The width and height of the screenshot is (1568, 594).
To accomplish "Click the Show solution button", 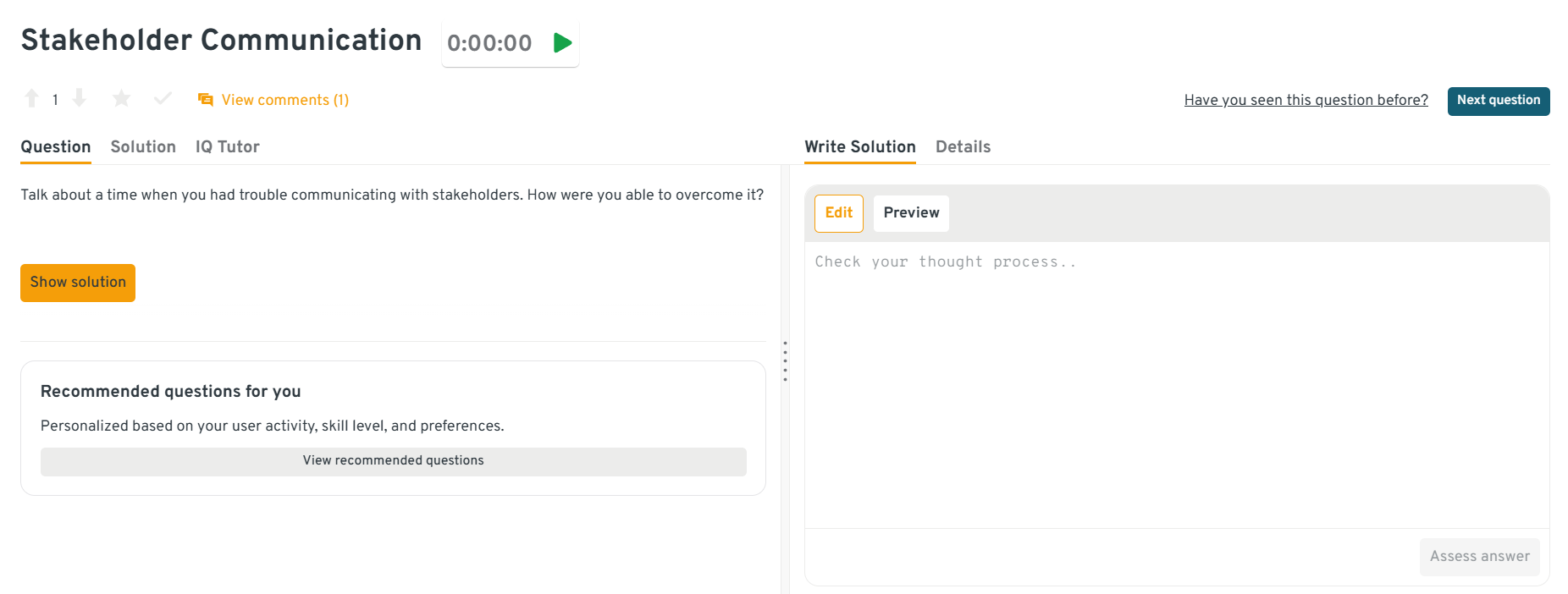I will click(78, 283).
